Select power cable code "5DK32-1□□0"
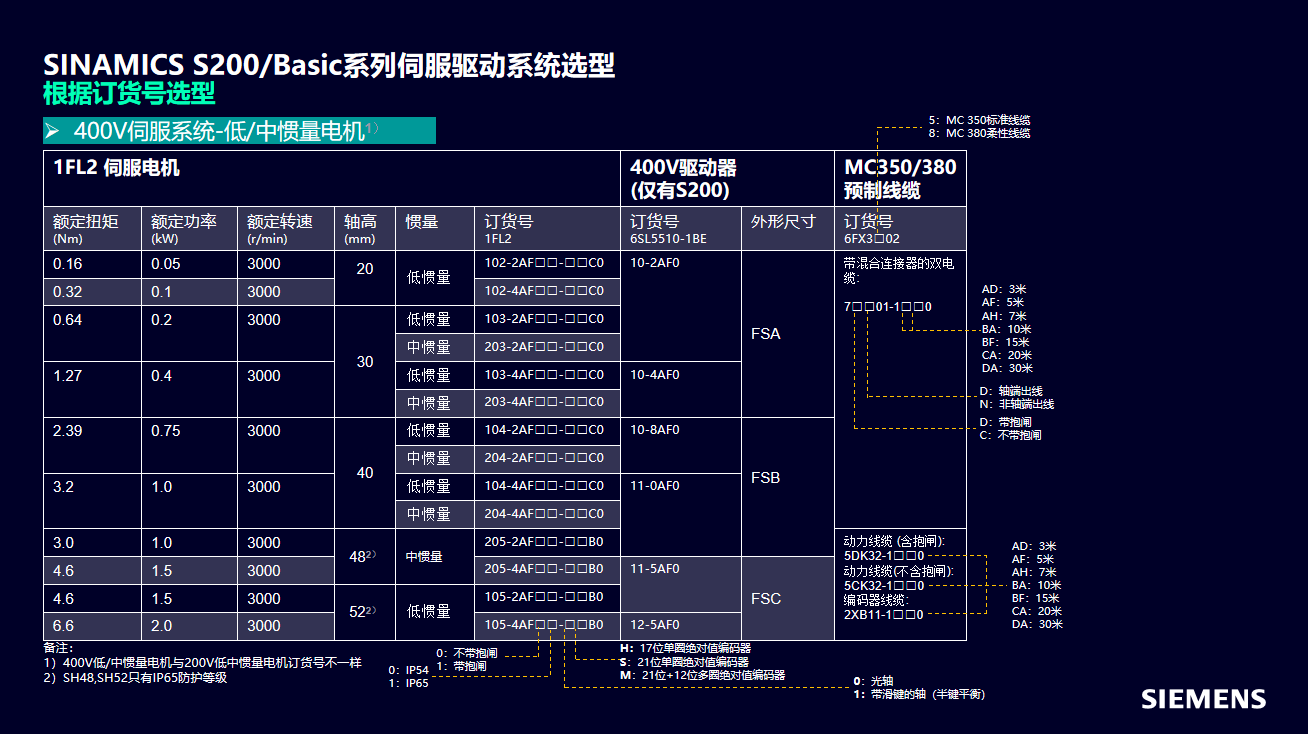 click(884, 555)
